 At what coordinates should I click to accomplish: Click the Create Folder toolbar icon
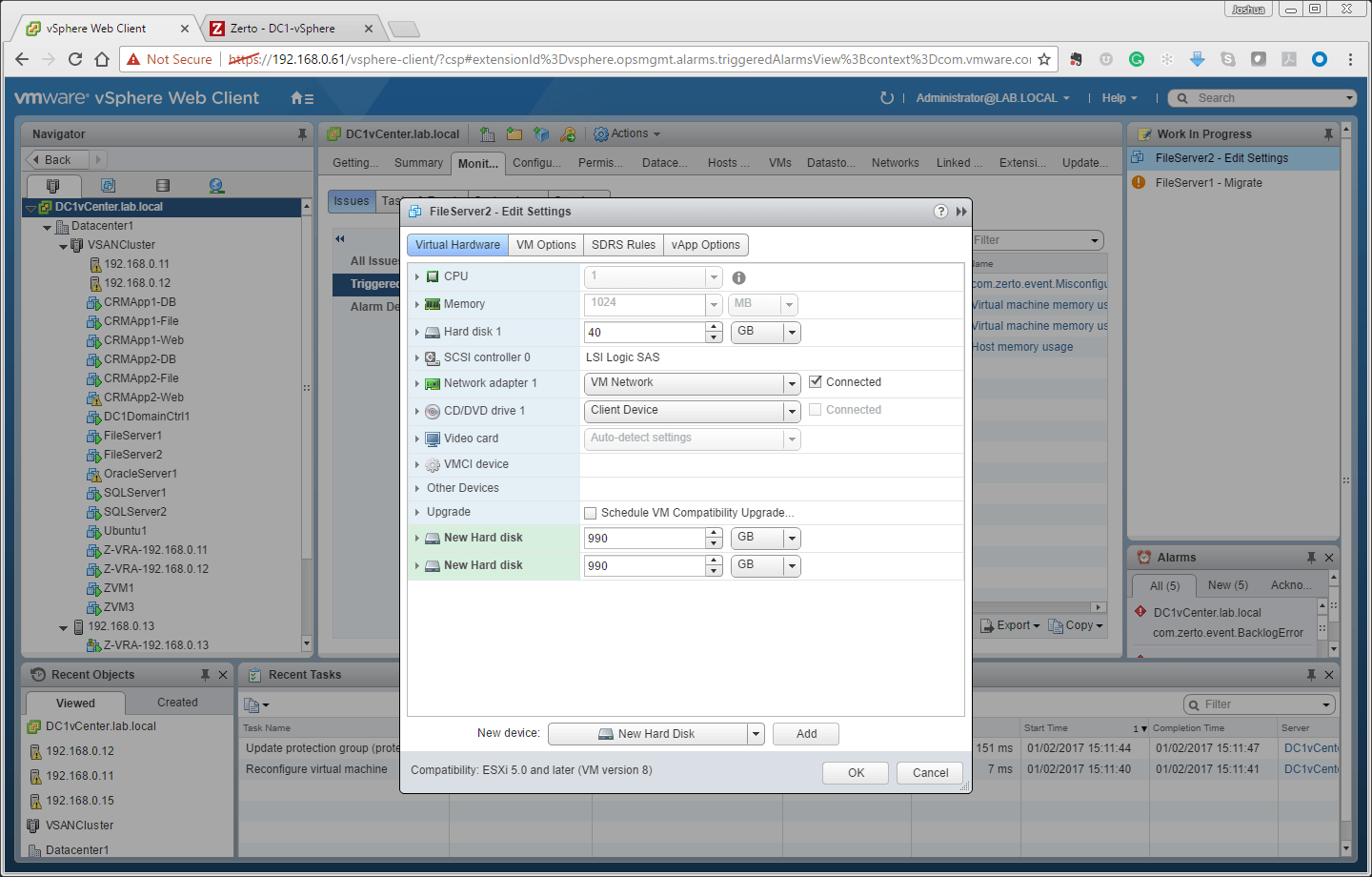tap(514, 133)
